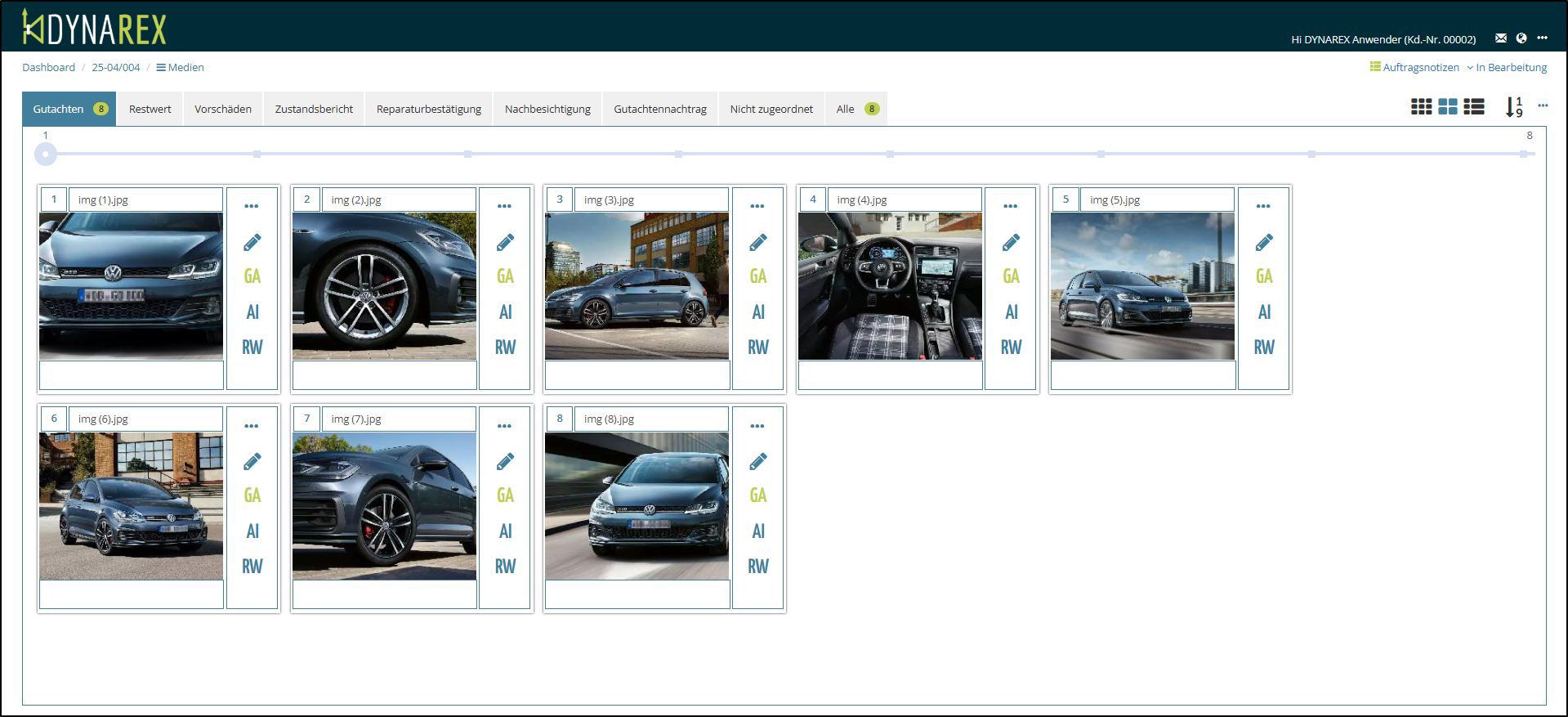Open the Nicht zugeordnet tab
This screenshot has width=1568, height=717.
pyautogui.click(x=771, y=109)
